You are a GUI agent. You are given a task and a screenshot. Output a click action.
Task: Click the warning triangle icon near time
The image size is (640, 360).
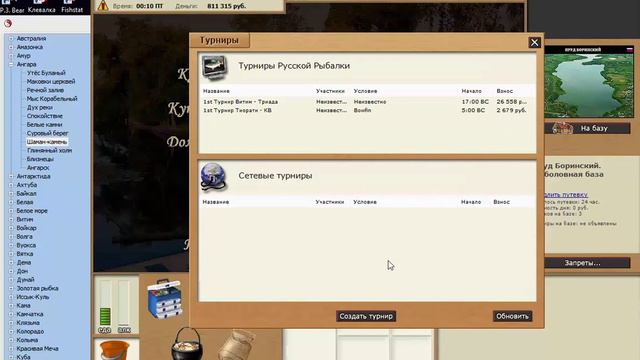[x=103, y=5]
